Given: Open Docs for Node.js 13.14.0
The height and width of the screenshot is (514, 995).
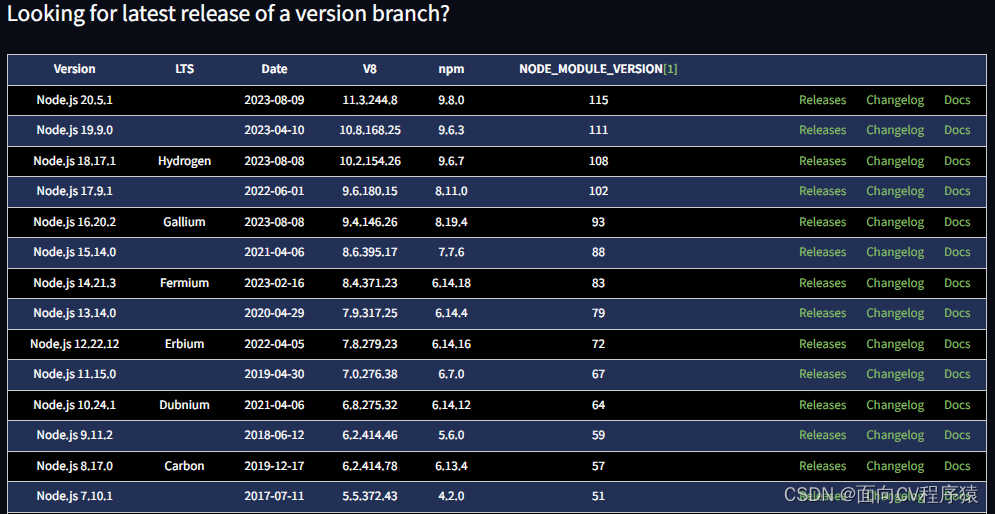Looking at the screenshot, I should click(957, 313).
